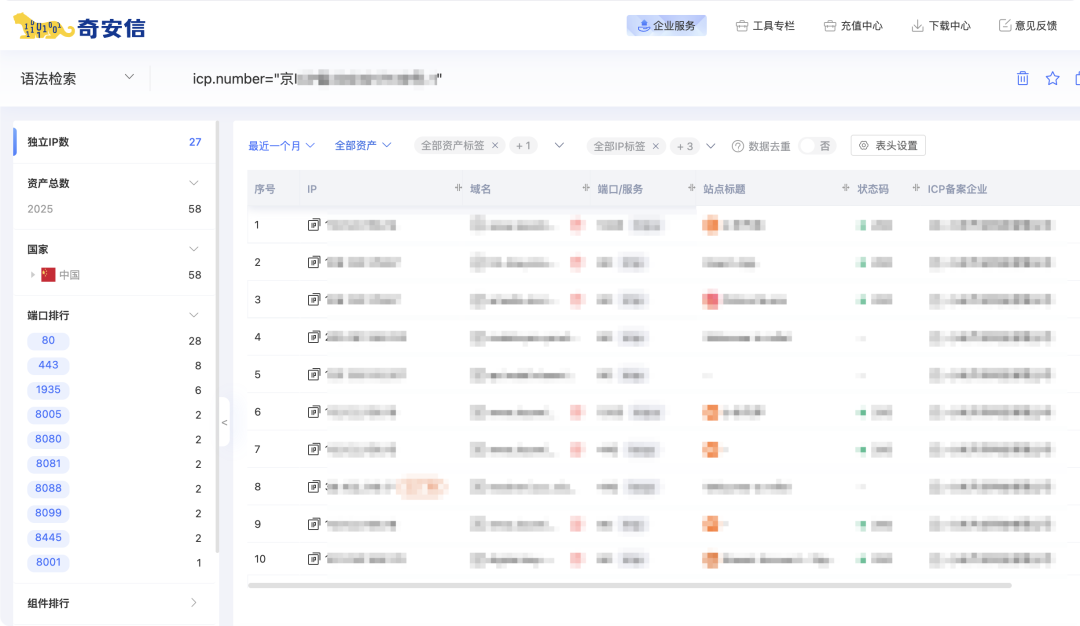Viewport: 1080px width, 626px height.
Task: Click the 中国 country filter text
Action: 70,275
